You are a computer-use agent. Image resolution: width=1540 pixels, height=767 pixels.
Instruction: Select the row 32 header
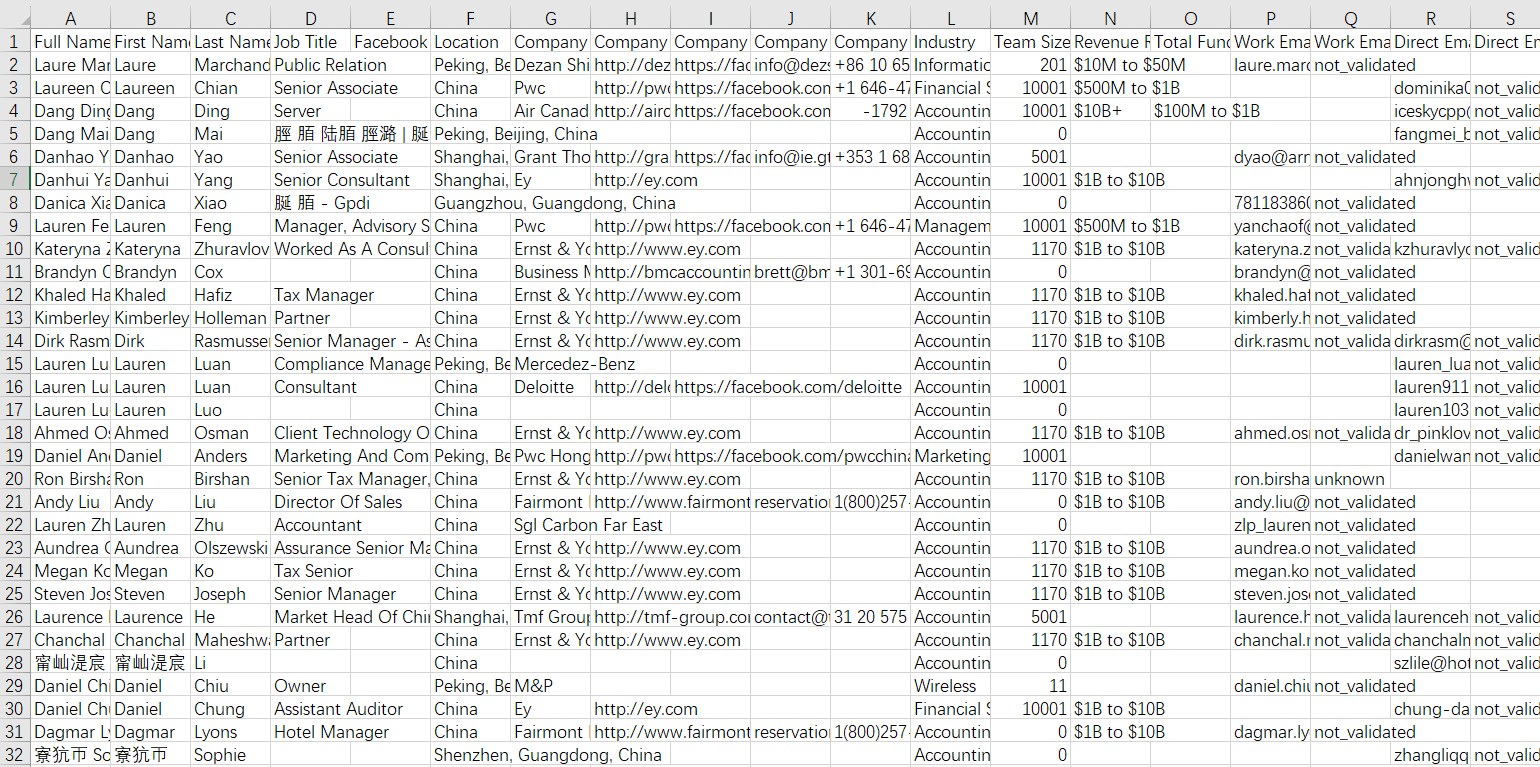point(15,755)
